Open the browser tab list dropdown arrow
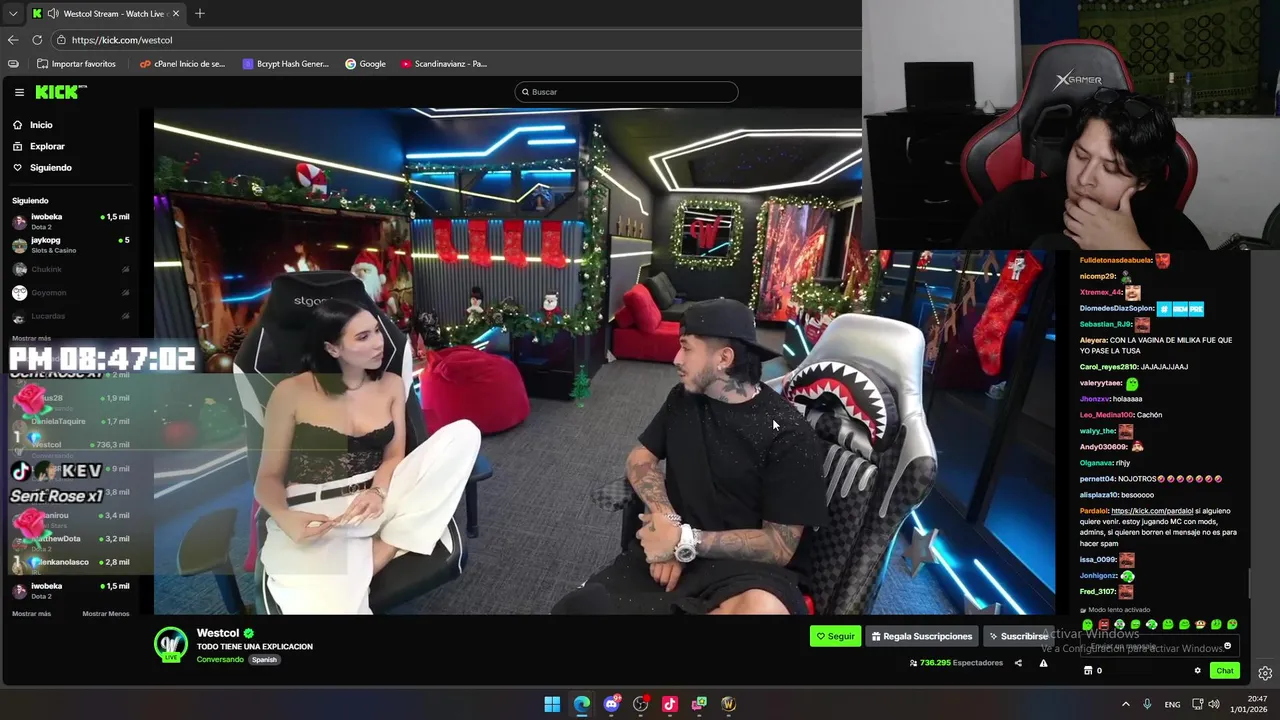Screen dimensions: 1280x720 tap(13, 14)
